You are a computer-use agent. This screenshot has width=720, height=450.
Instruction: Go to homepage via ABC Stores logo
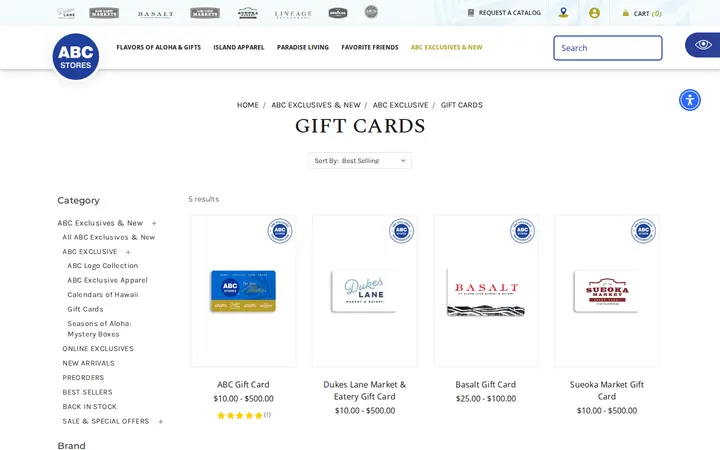(76, 56)
